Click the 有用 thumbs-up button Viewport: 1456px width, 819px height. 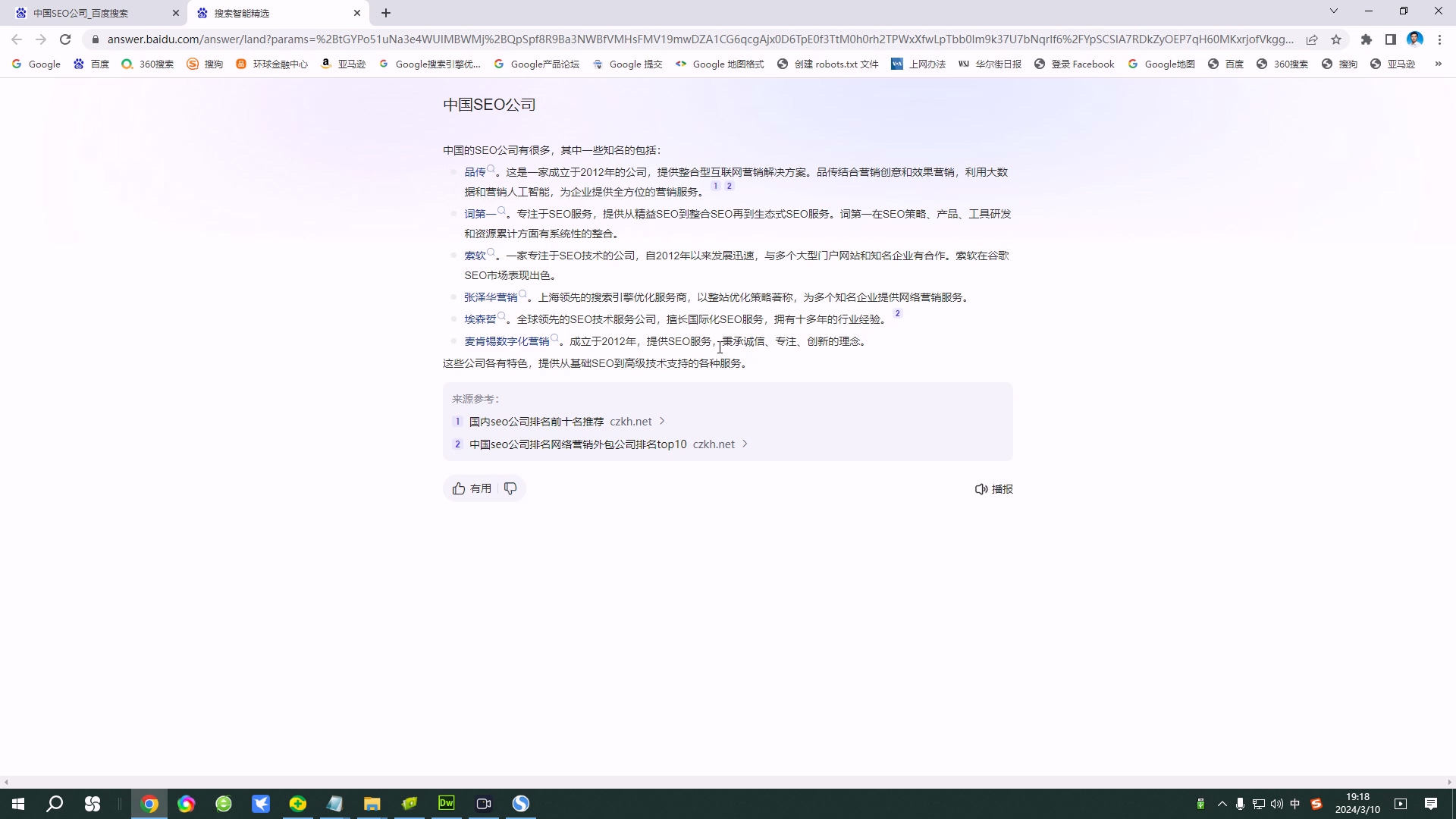point(472,488)
